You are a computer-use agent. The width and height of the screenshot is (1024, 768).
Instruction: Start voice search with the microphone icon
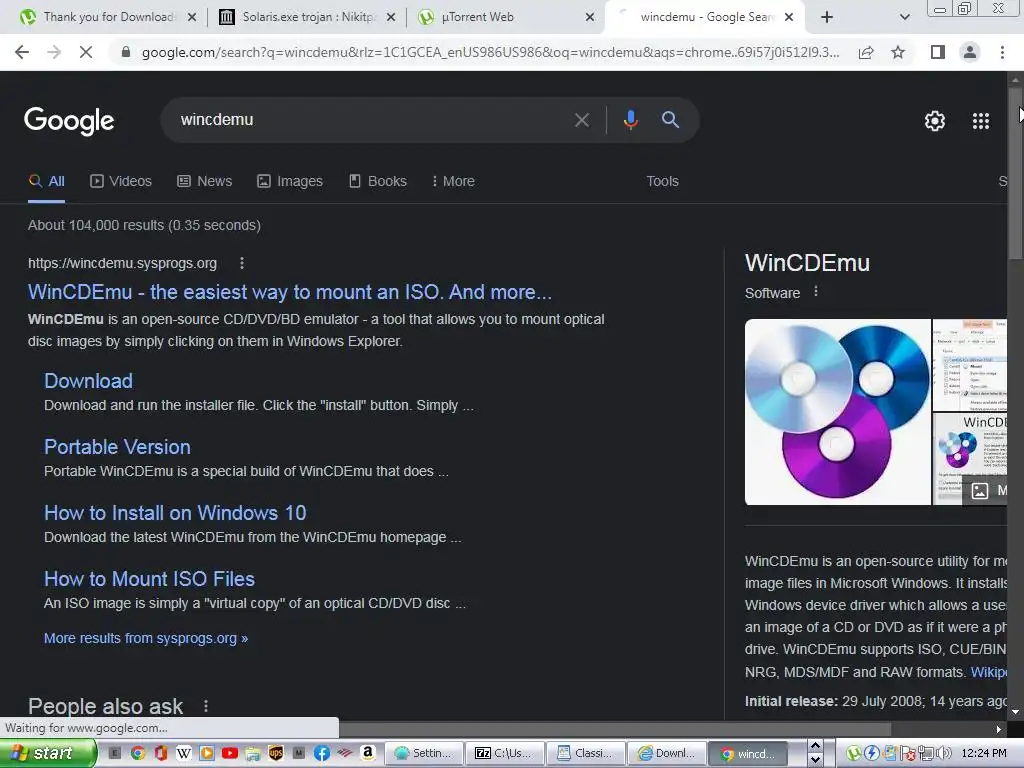[630, 120]
